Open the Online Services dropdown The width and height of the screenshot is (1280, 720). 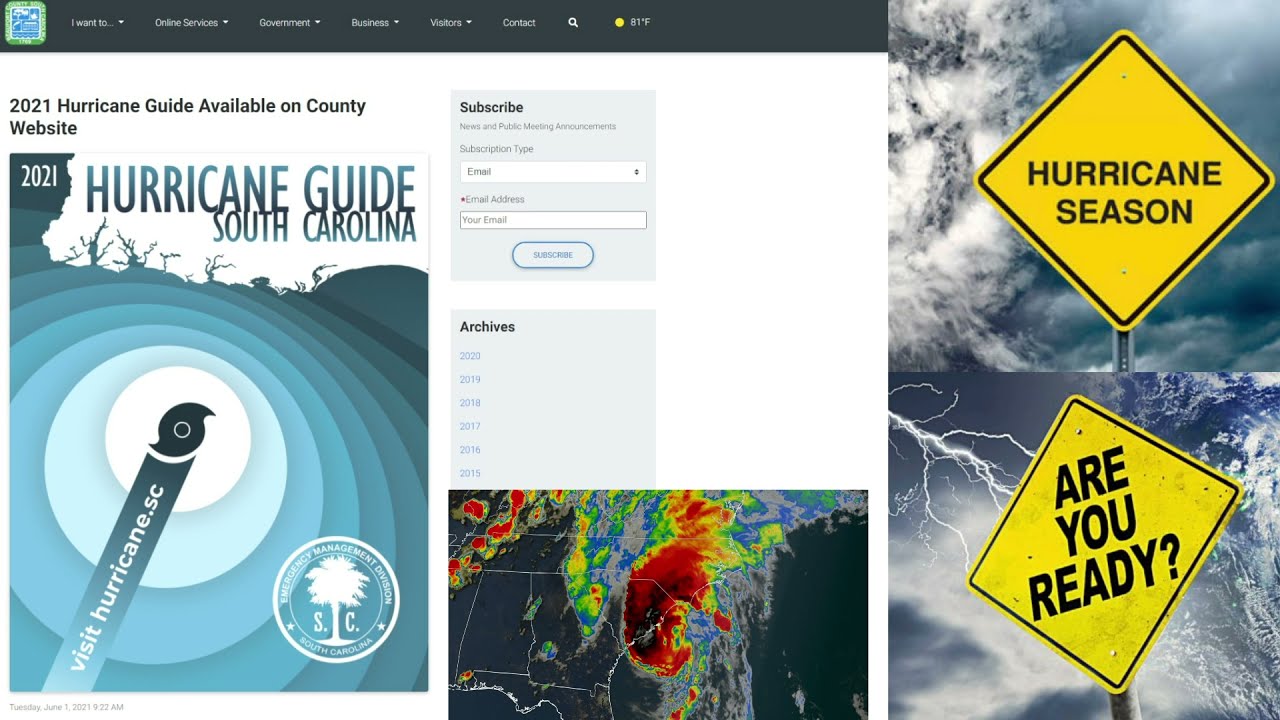click(x=191, y=22)
